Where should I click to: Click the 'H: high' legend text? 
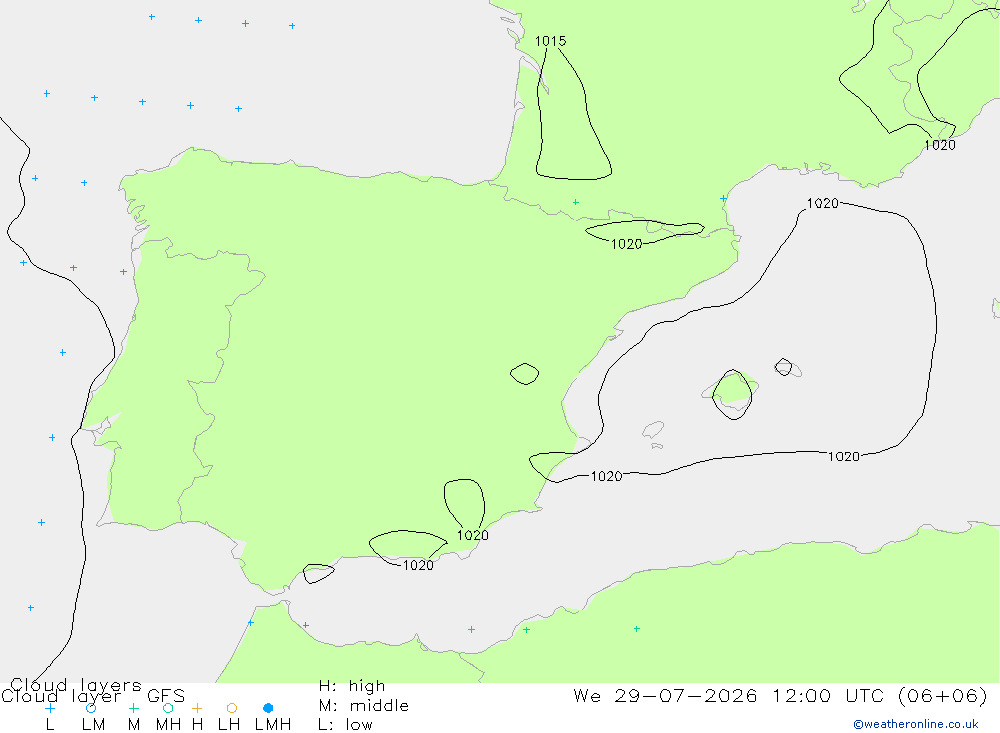click(x=351, y=686)
